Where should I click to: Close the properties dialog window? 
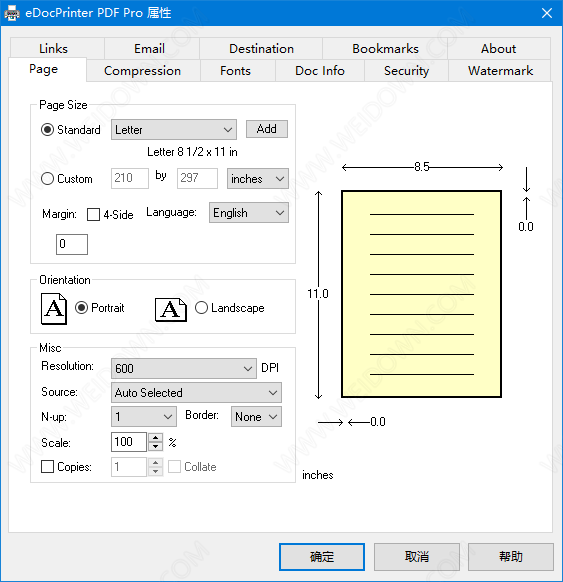pyautogui.click(x=547, y=13)
